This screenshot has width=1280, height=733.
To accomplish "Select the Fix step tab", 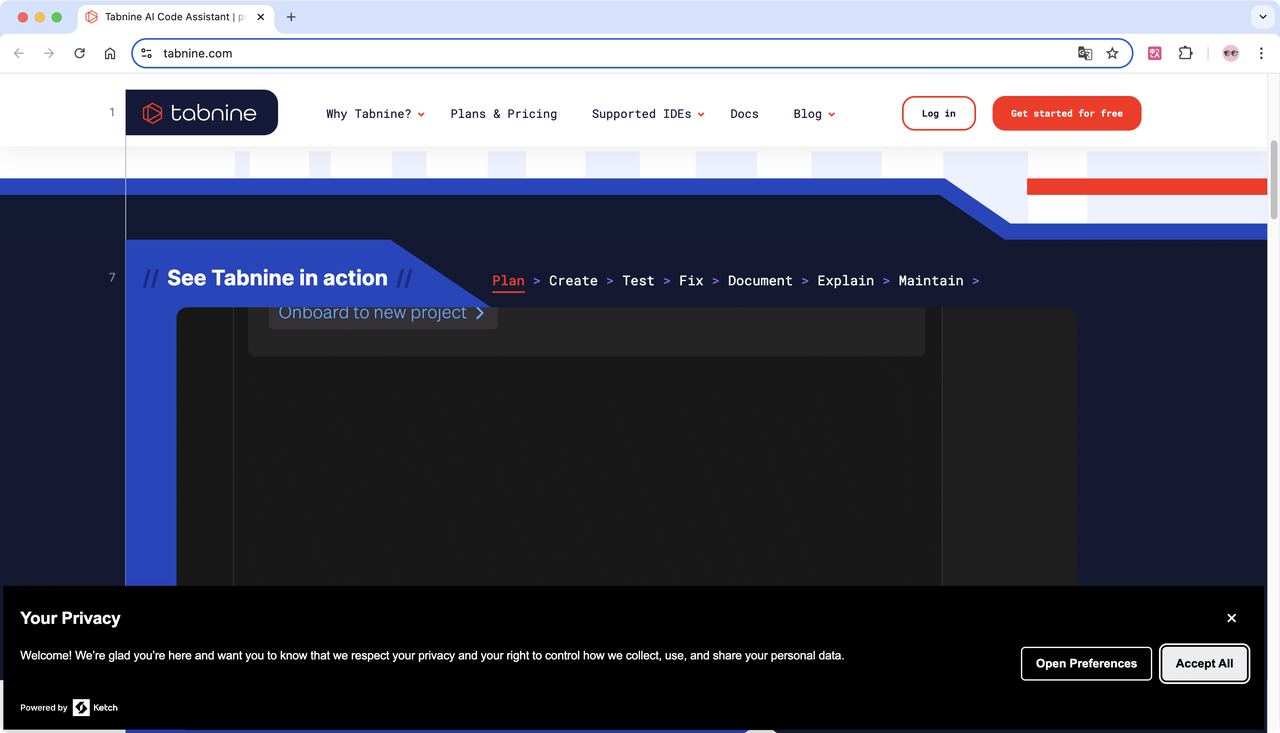I will [691, 281].
